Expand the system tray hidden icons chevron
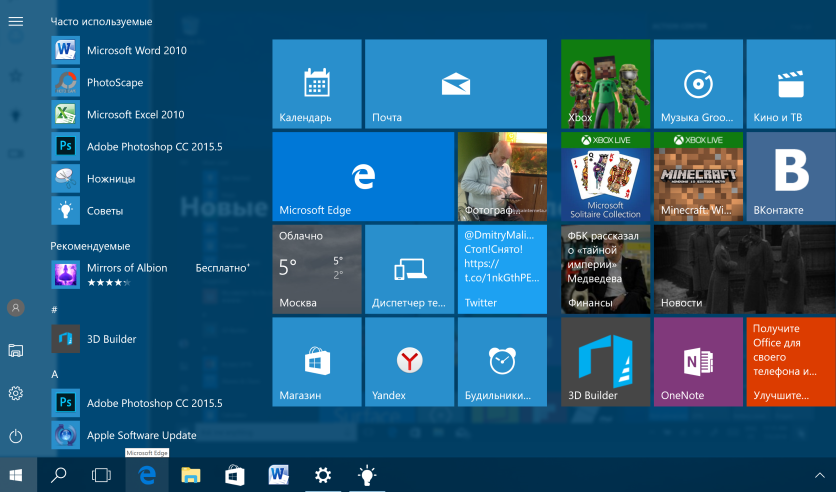Image resolution: width=836 pixels, height=492 pixels. 819,475
